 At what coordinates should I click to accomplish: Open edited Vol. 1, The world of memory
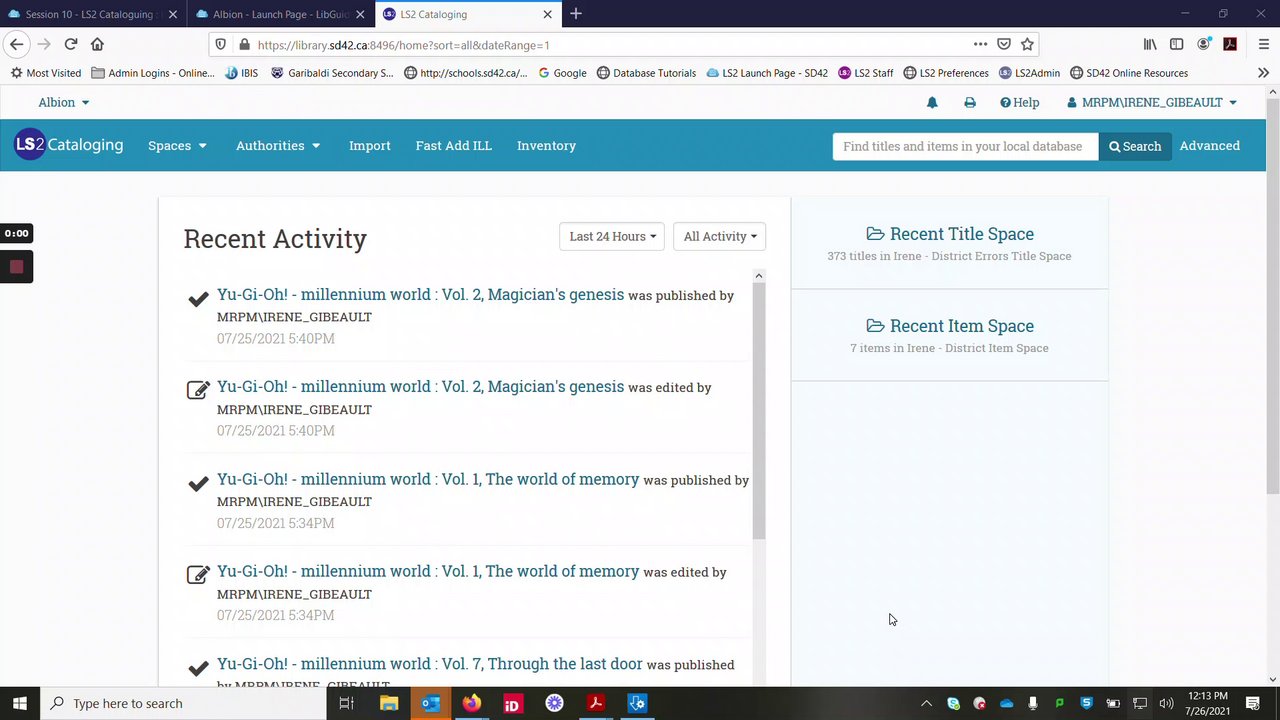click(x=428, y=572)
